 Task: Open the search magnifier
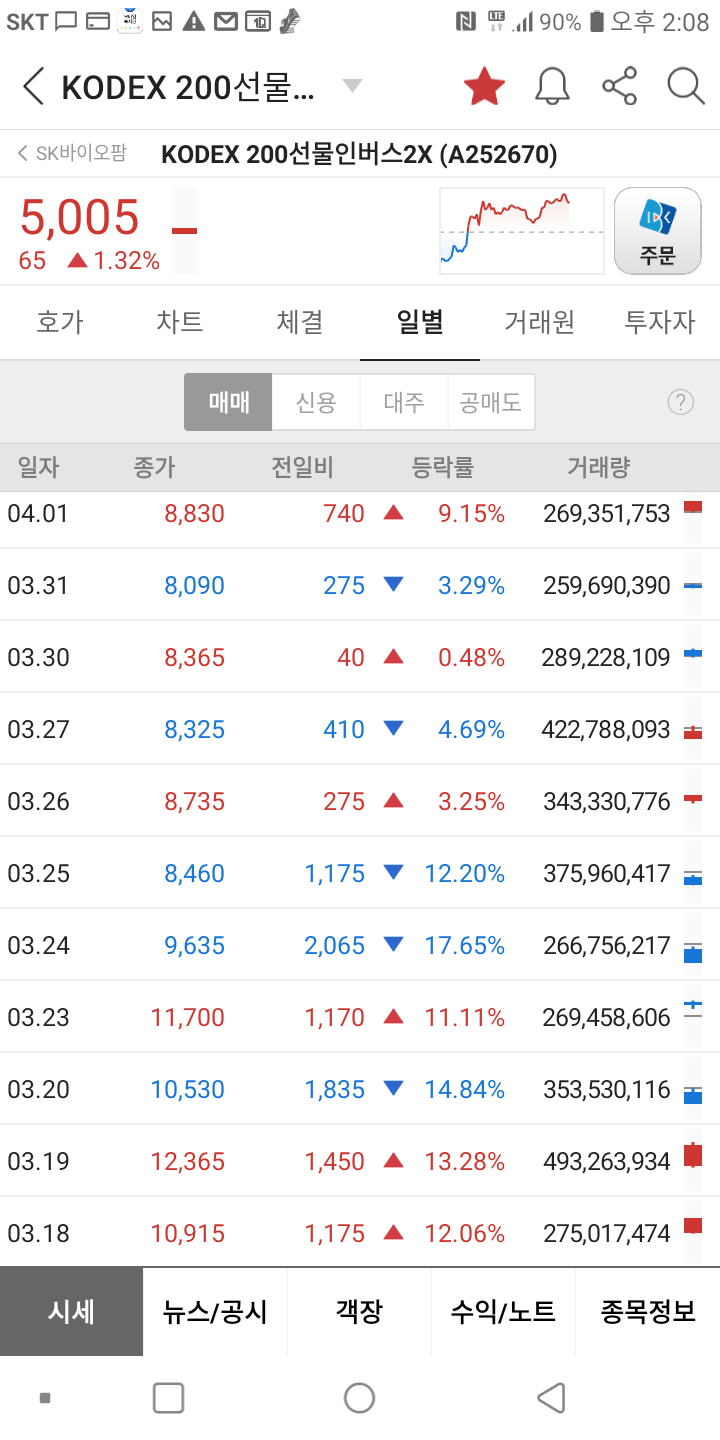[686, 87]
